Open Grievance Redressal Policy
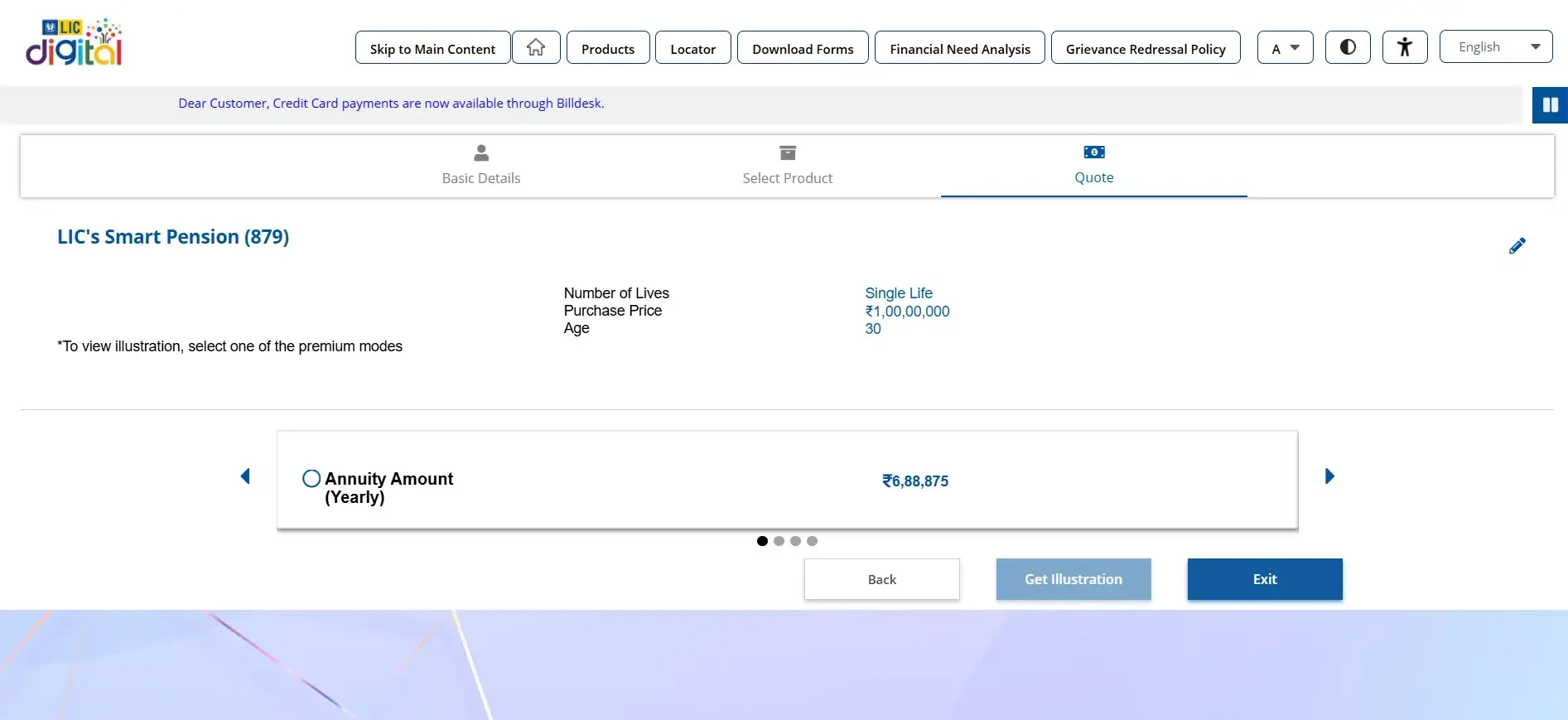The width and height of the screenshot is (1568, 720). point(1146,47)
